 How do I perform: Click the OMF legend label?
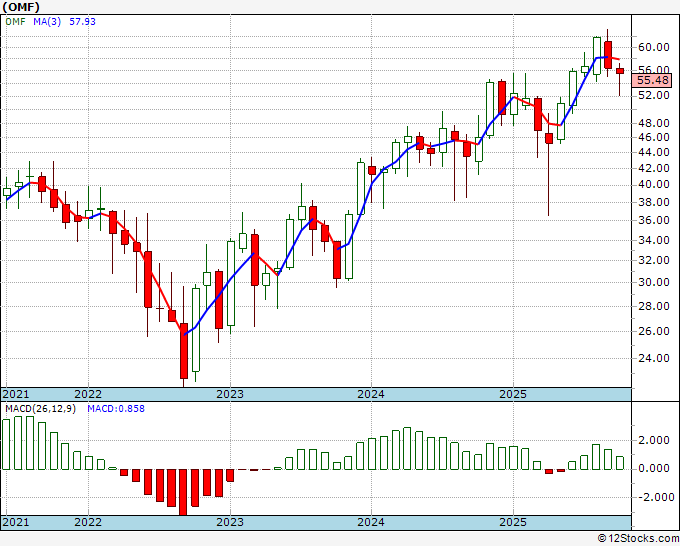click(x=15, y=21)
